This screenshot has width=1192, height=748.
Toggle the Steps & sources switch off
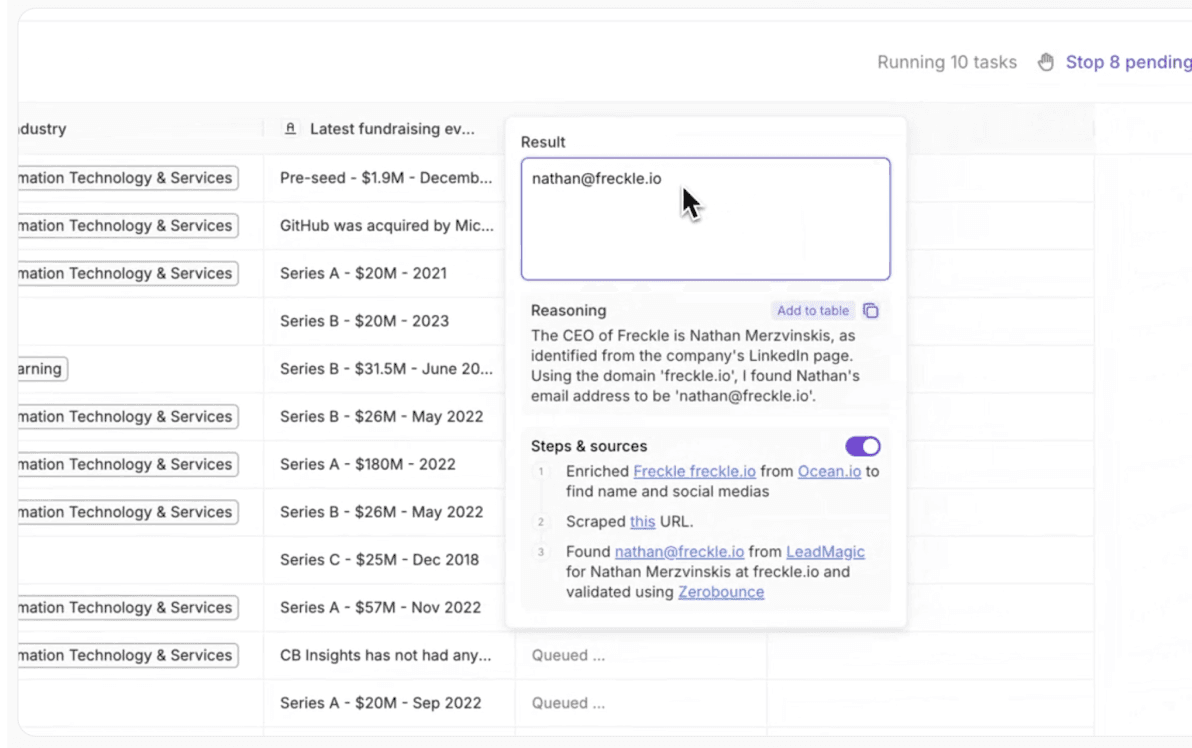click(x=863, y=446)
